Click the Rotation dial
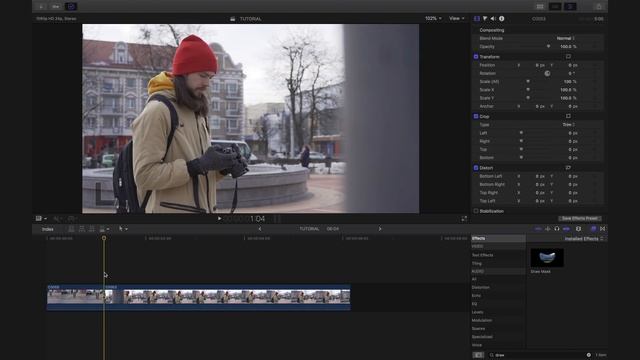Screen dimensions: 640x360 (x=547, y=73)
